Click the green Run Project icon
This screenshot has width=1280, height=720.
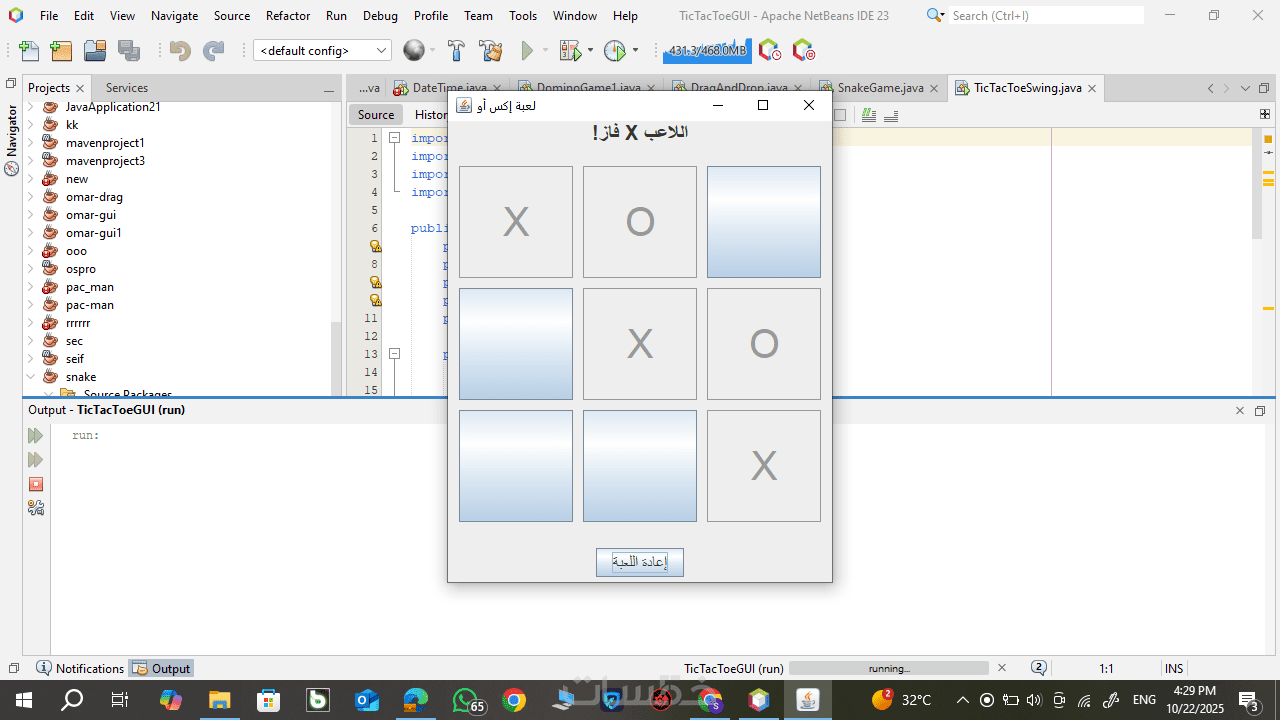[x=527, y=51]
